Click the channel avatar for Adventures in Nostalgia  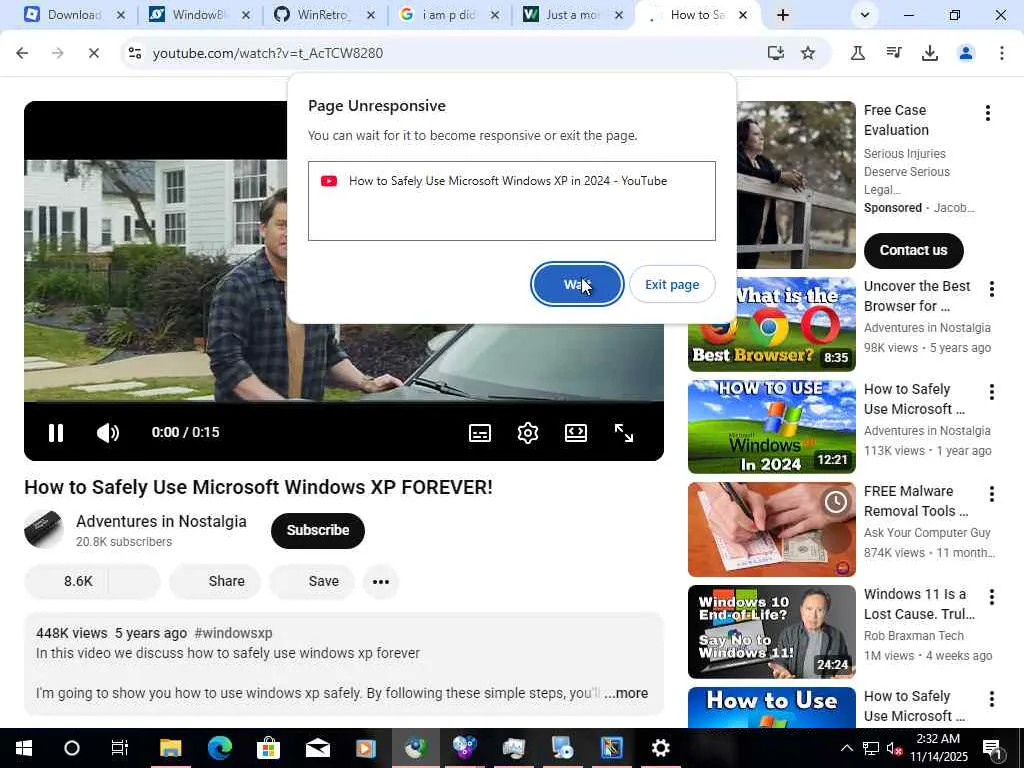click(43, 530)
